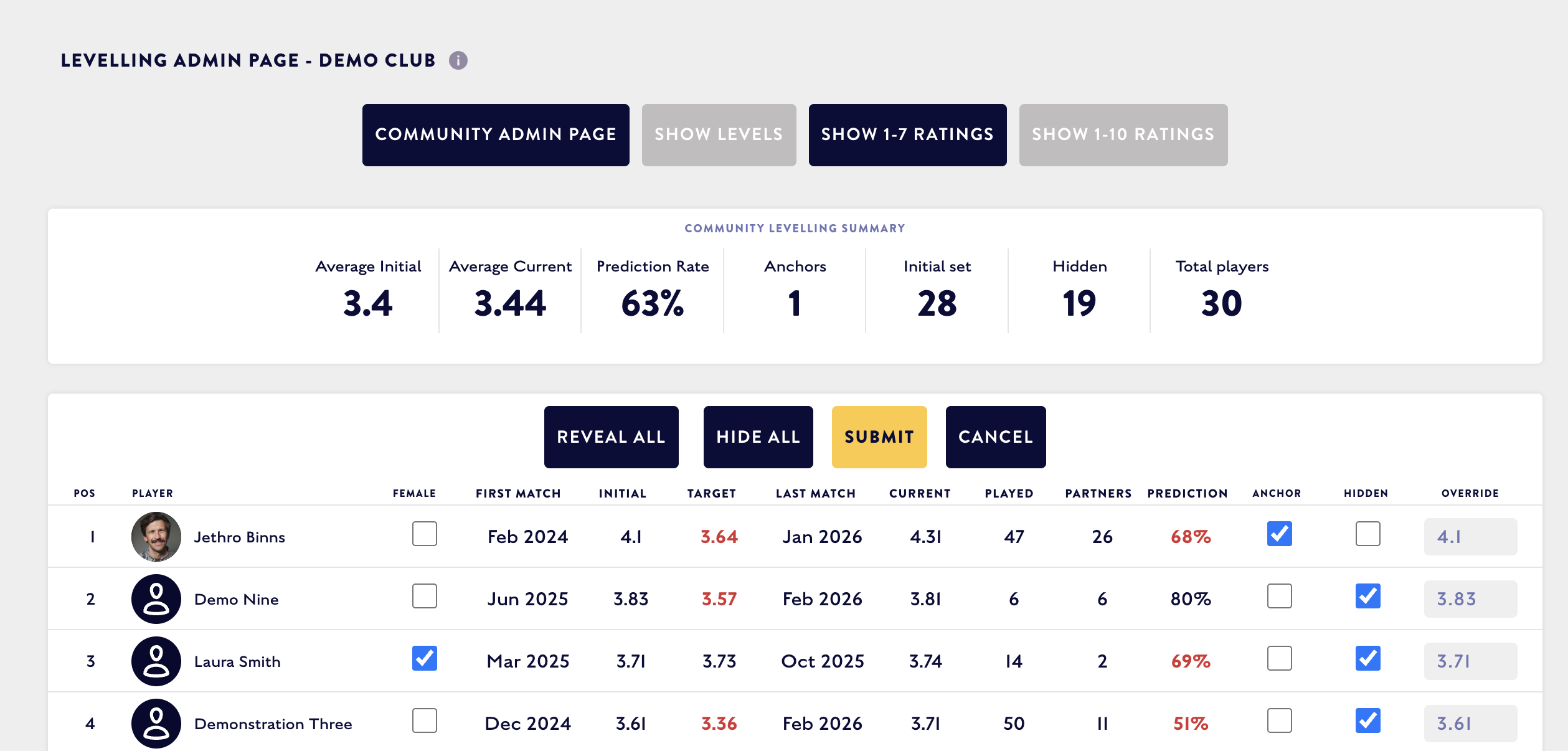The height and width of the screenshot is (751, 1568).
Task: Switch to Show 1-10 Ratings view
Action: [1123, 135]
